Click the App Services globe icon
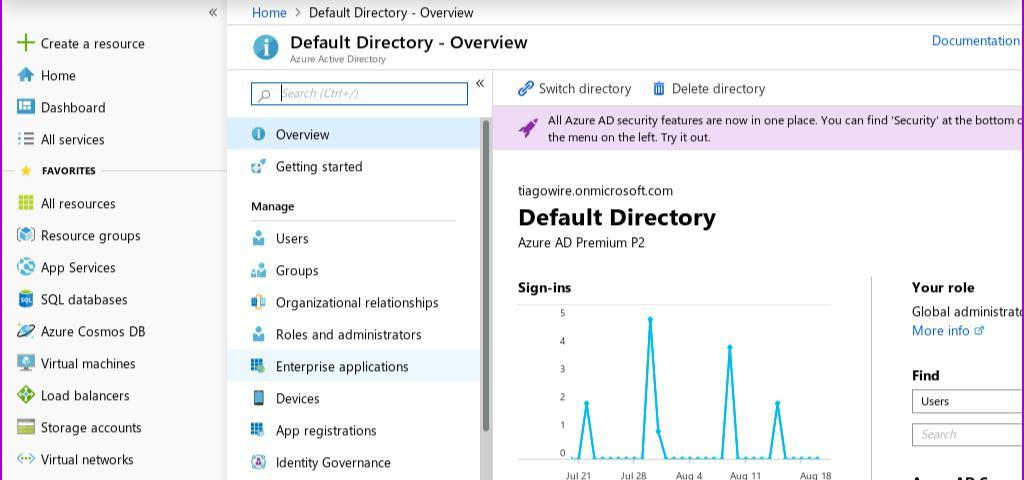1024x480 pixels. pyautogui.click(x=25, y=266)
